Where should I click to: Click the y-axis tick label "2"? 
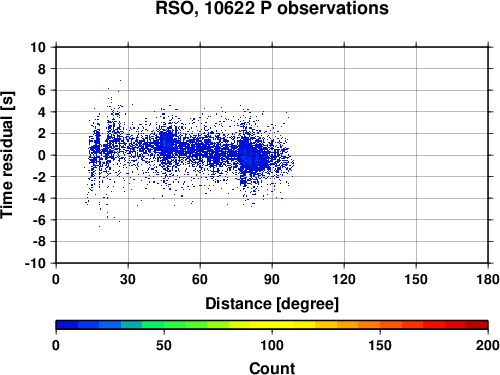coord(42,134)
